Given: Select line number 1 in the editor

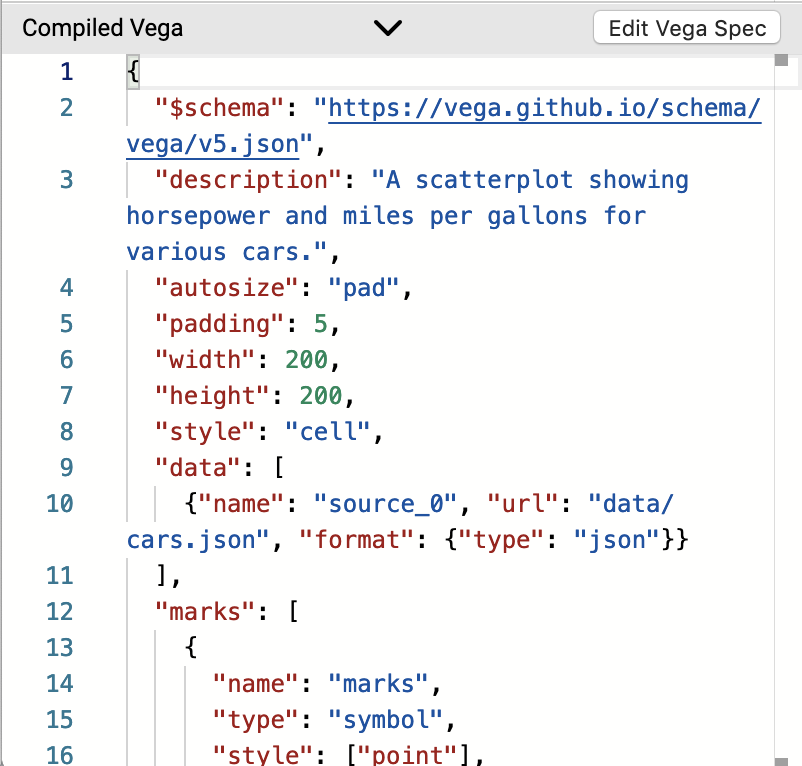Looking at the screenshot, I should [x=66, y=71].
